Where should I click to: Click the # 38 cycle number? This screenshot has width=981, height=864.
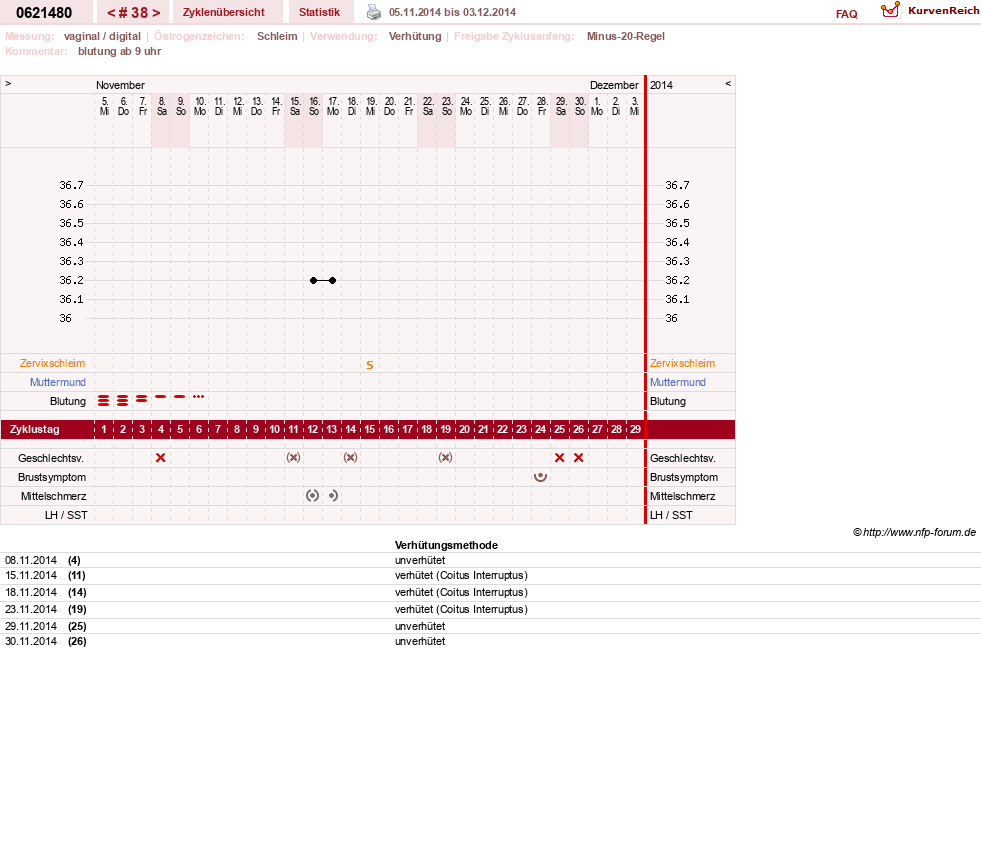pyautogui.click(x=133, y=13)
